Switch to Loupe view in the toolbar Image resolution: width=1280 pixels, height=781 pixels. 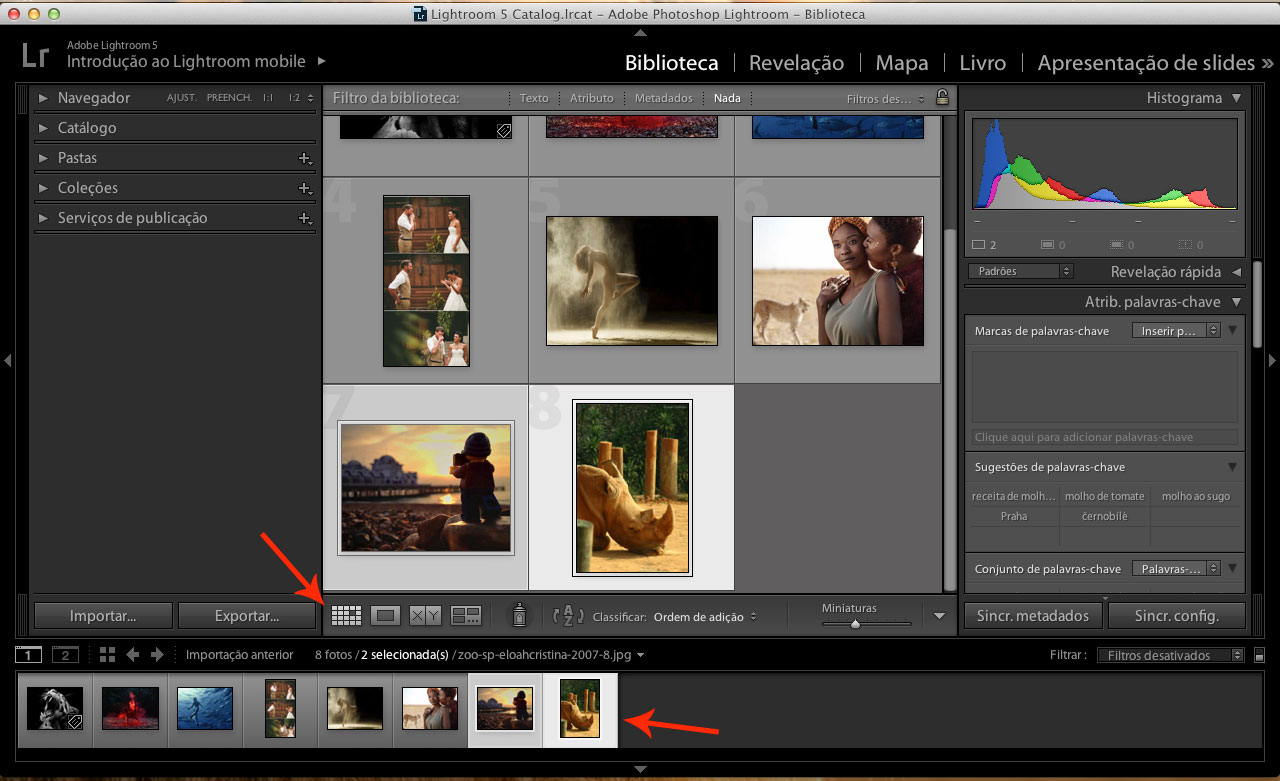(385, 616)
